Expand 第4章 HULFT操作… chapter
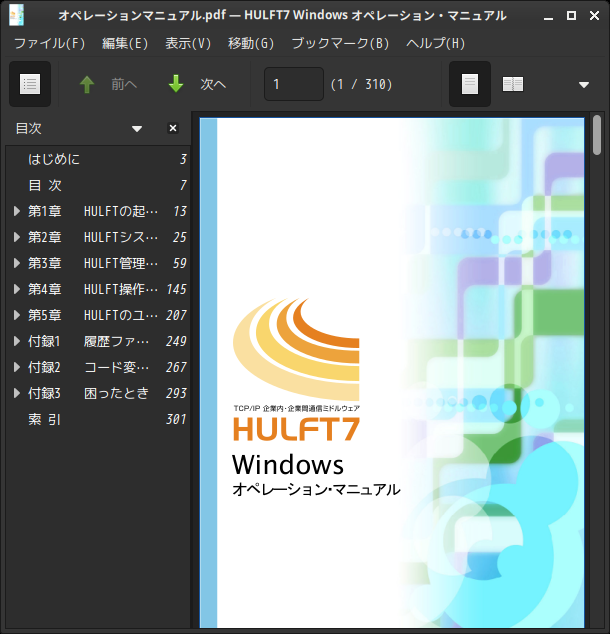 (17, 289)
